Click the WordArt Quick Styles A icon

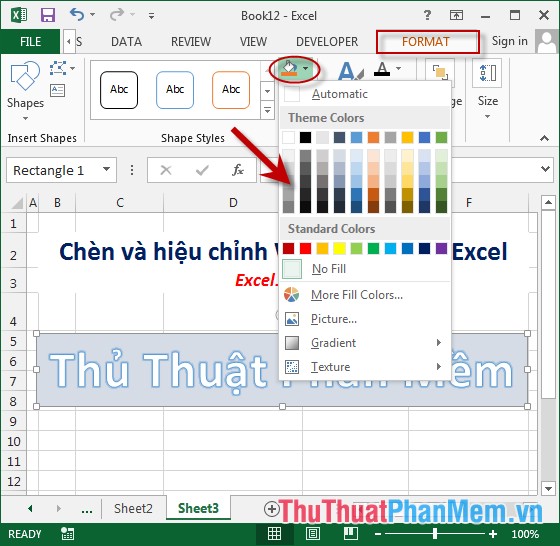[350, 71]
